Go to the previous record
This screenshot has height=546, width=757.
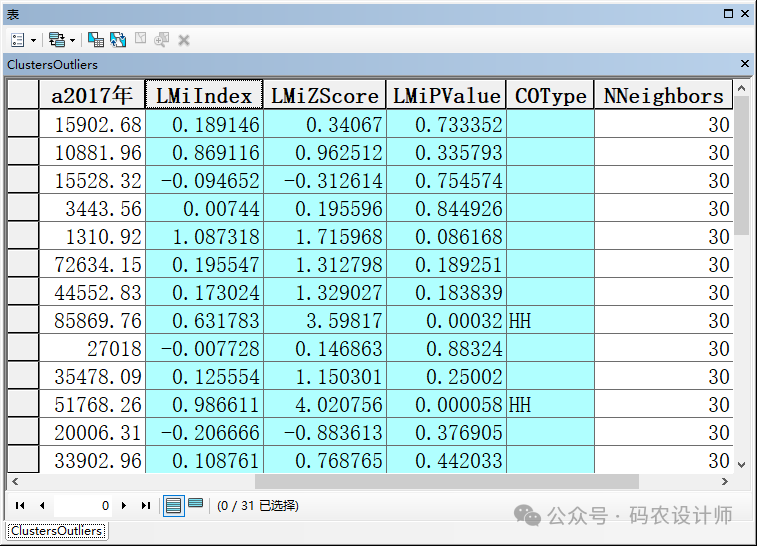tap(42, 506)
